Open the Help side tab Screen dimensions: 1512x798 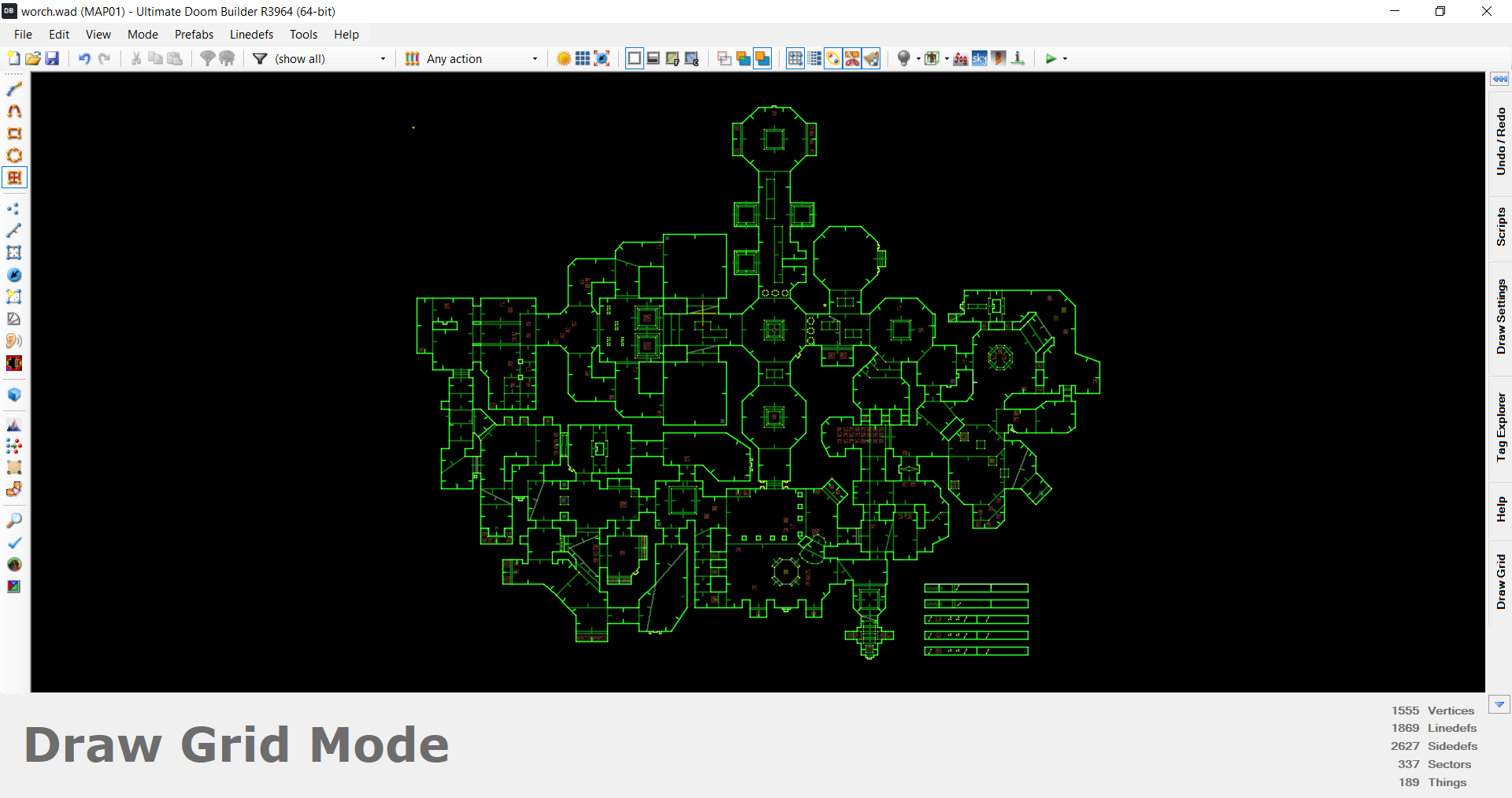[1500, 509]
